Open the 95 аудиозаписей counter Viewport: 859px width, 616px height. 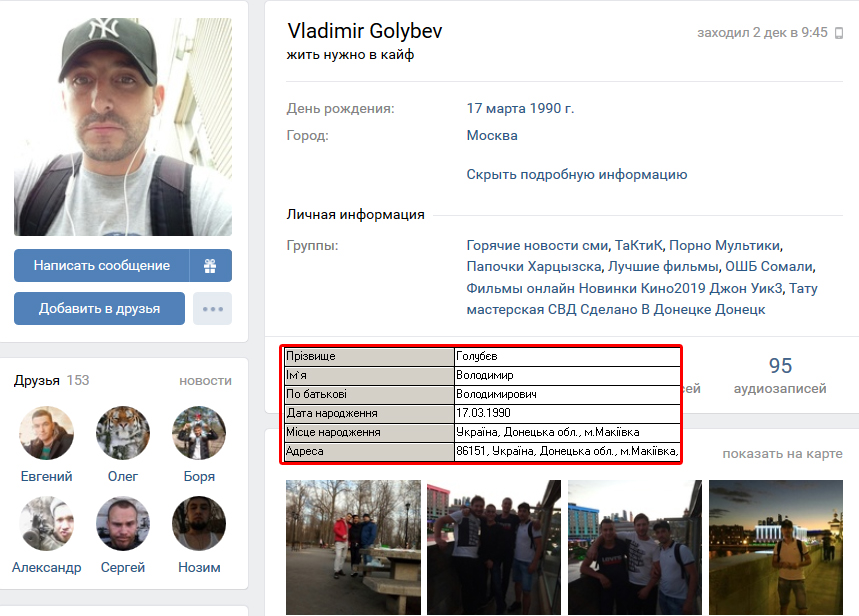click(780, 375)
